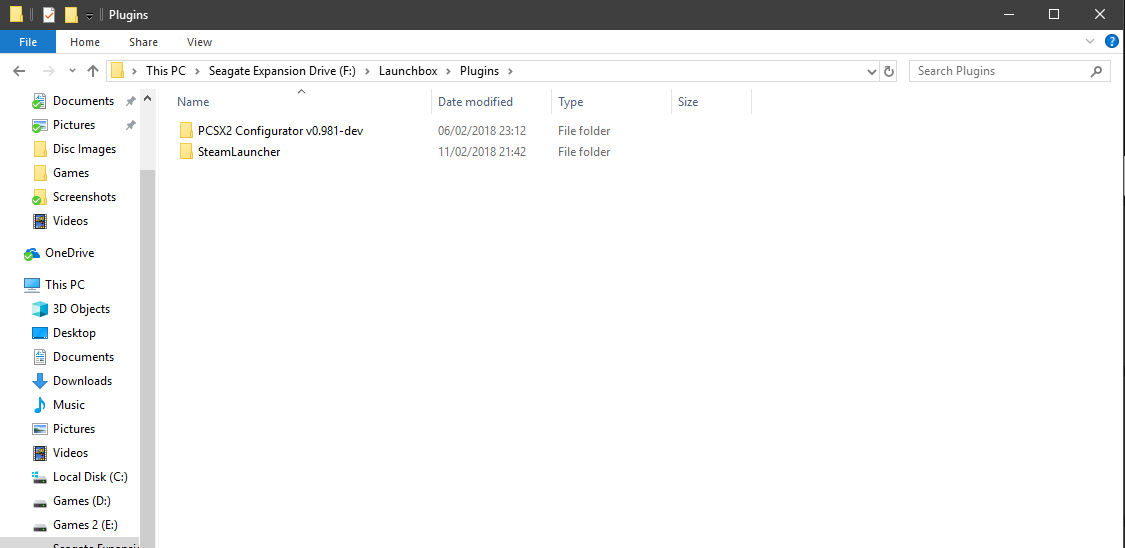Select OneDrive in the navigation pane
The height and width of the screenshot is (548, 1125).
point(70,253)
